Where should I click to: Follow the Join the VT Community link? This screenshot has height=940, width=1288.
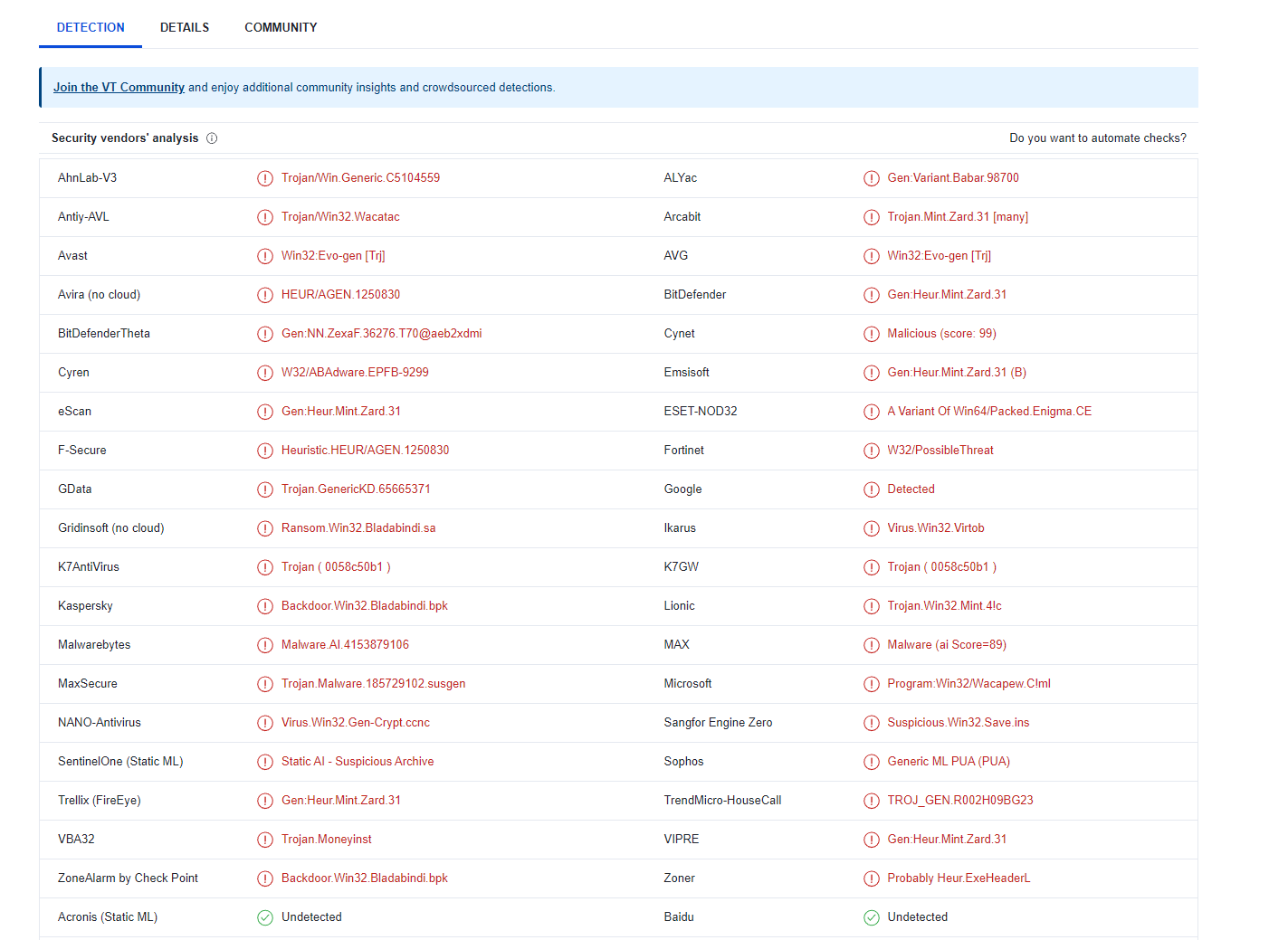[119, 88]
